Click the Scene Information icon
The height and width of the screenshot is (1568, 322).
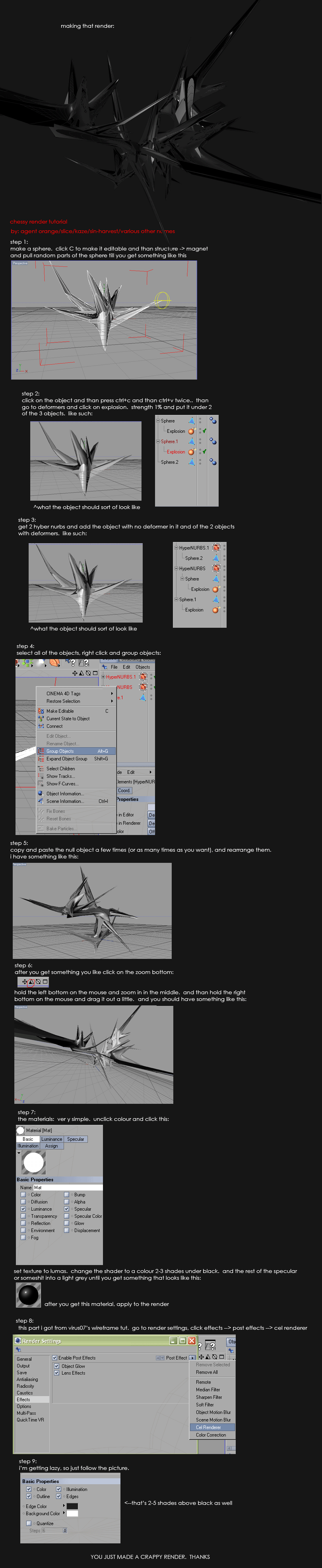coord(41,801)
